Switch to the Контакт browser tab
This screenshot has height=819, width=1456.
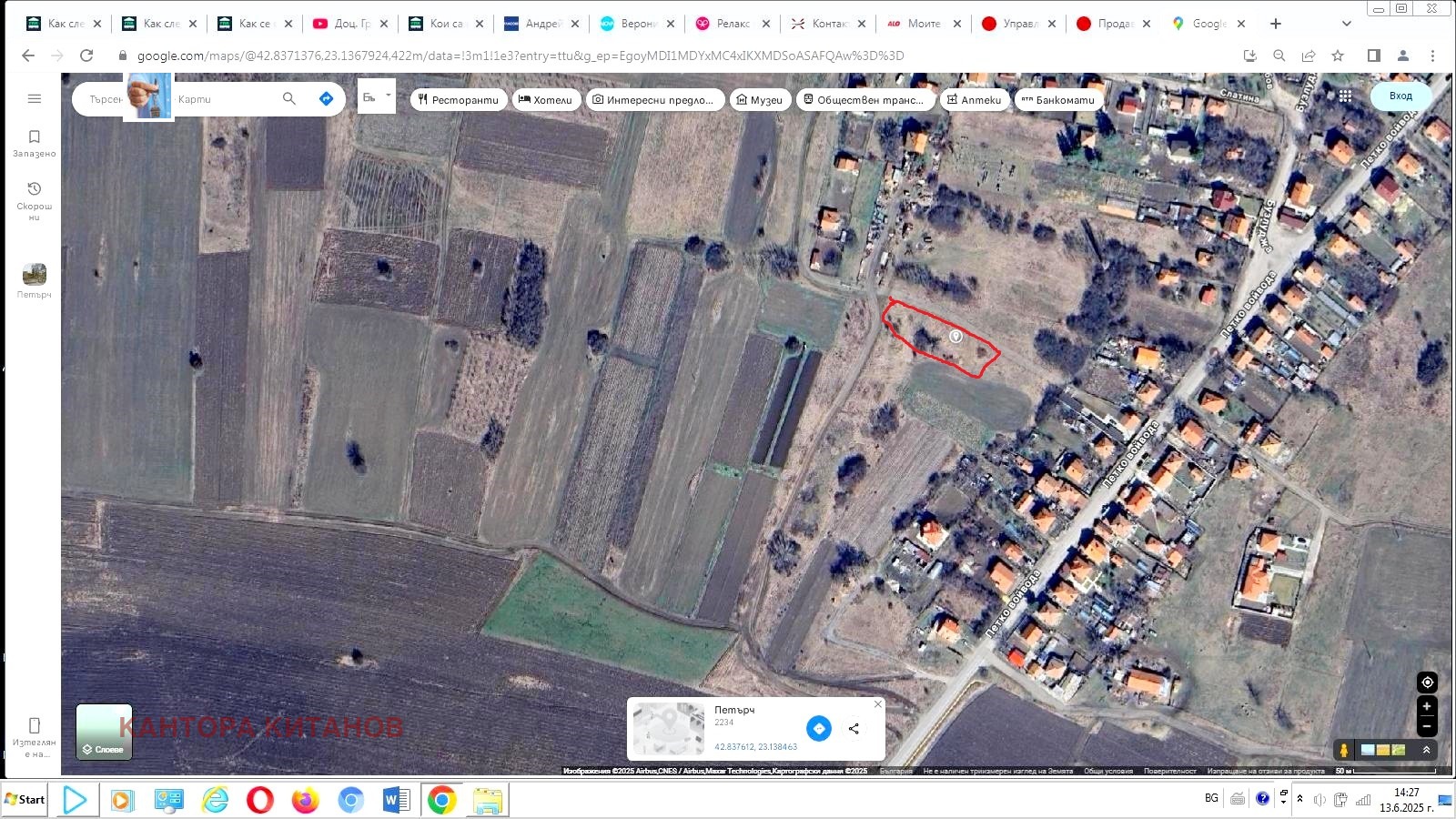coord(826,24)
